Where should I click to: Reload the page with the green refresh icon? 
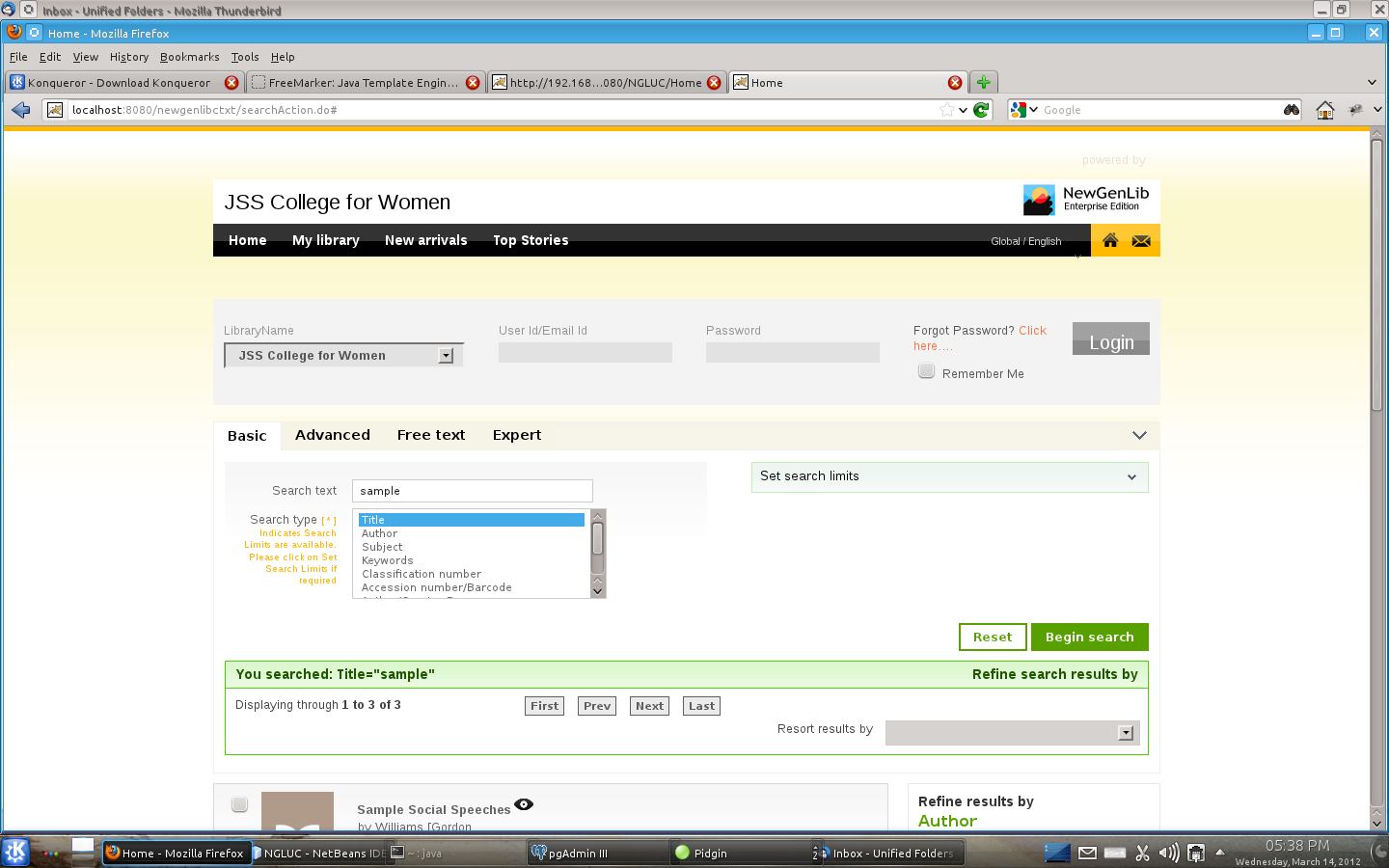click(x=981, y=110)
